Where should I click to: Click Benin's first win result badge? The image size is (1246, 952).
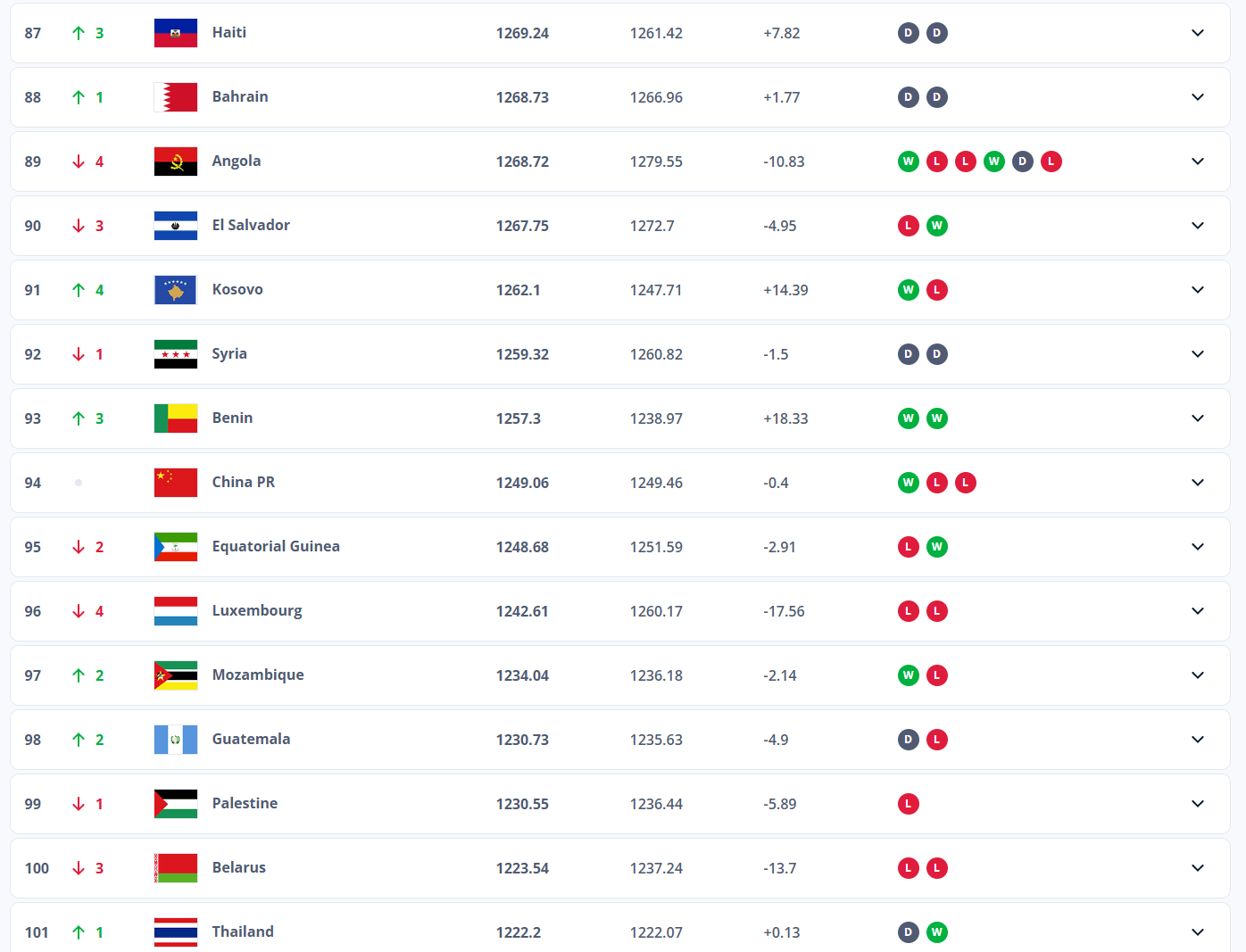coord(908,418)
